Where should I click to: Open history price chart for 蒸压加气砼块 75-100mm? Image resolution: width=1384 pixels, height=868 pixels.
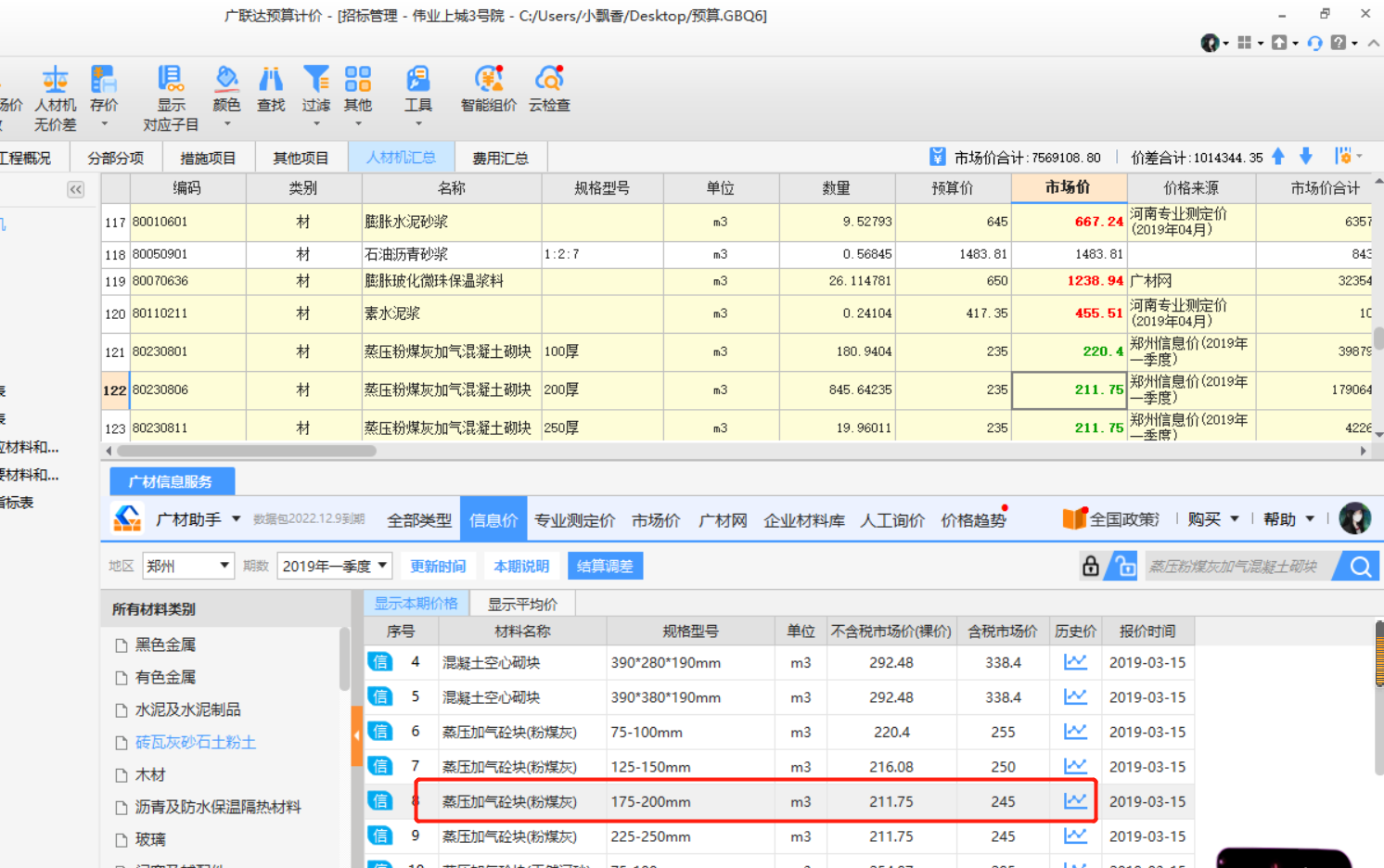point(1075,732)
